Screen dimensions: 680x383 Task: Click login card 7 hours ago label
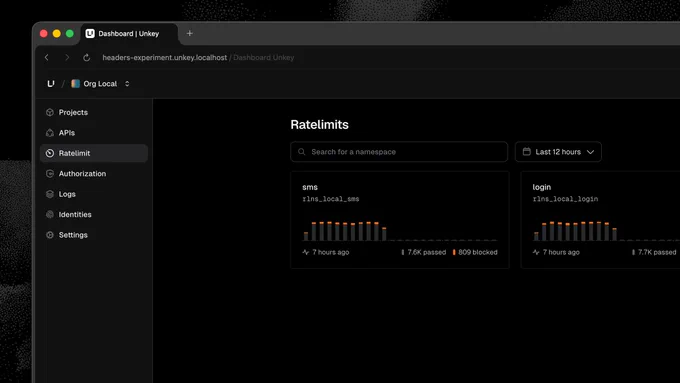pyautogui.click(x=561, y=252)
